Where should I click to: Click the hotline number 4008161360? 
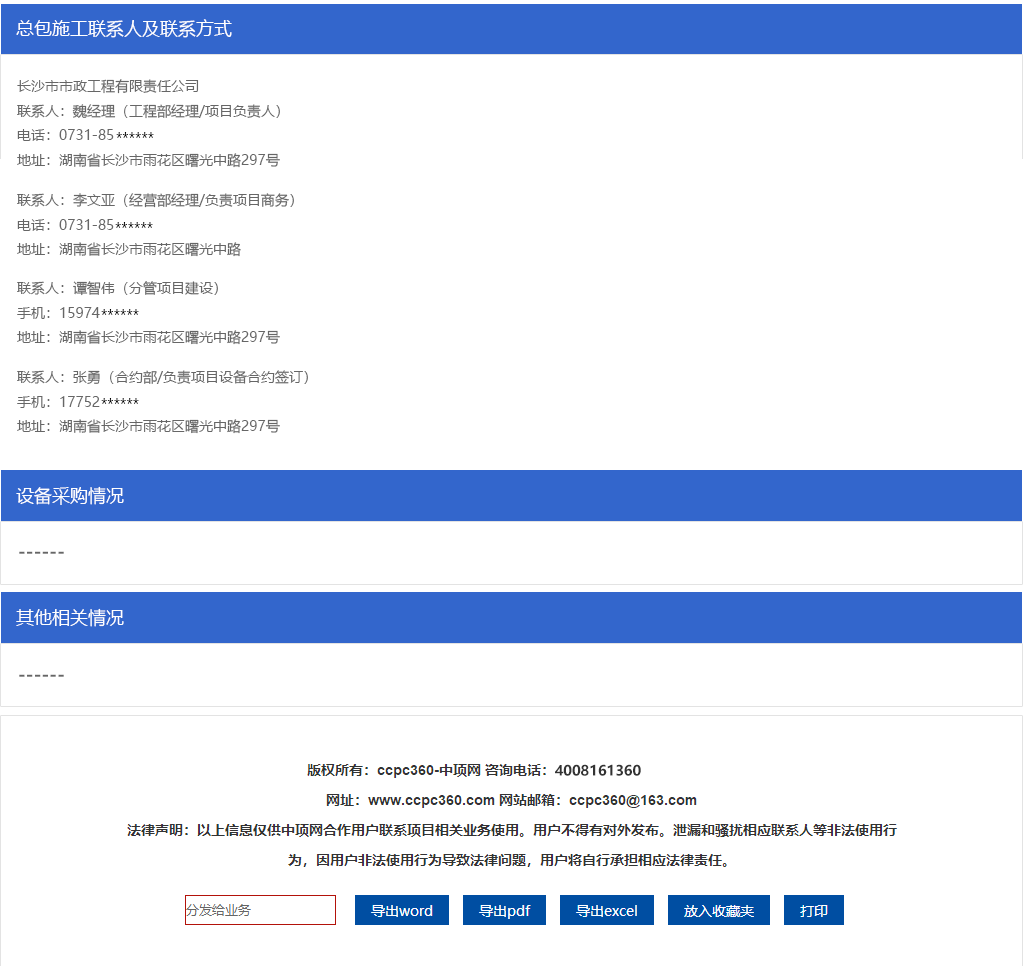(x=597, y=770)
